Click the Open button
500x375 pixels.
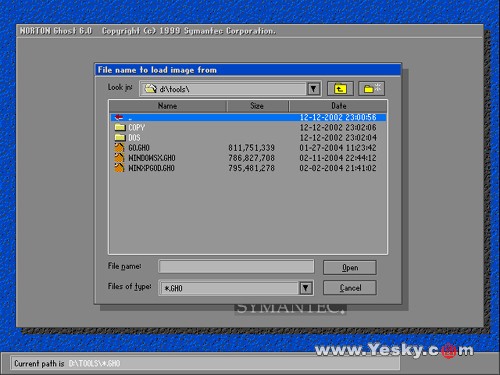tap(350, 268)
